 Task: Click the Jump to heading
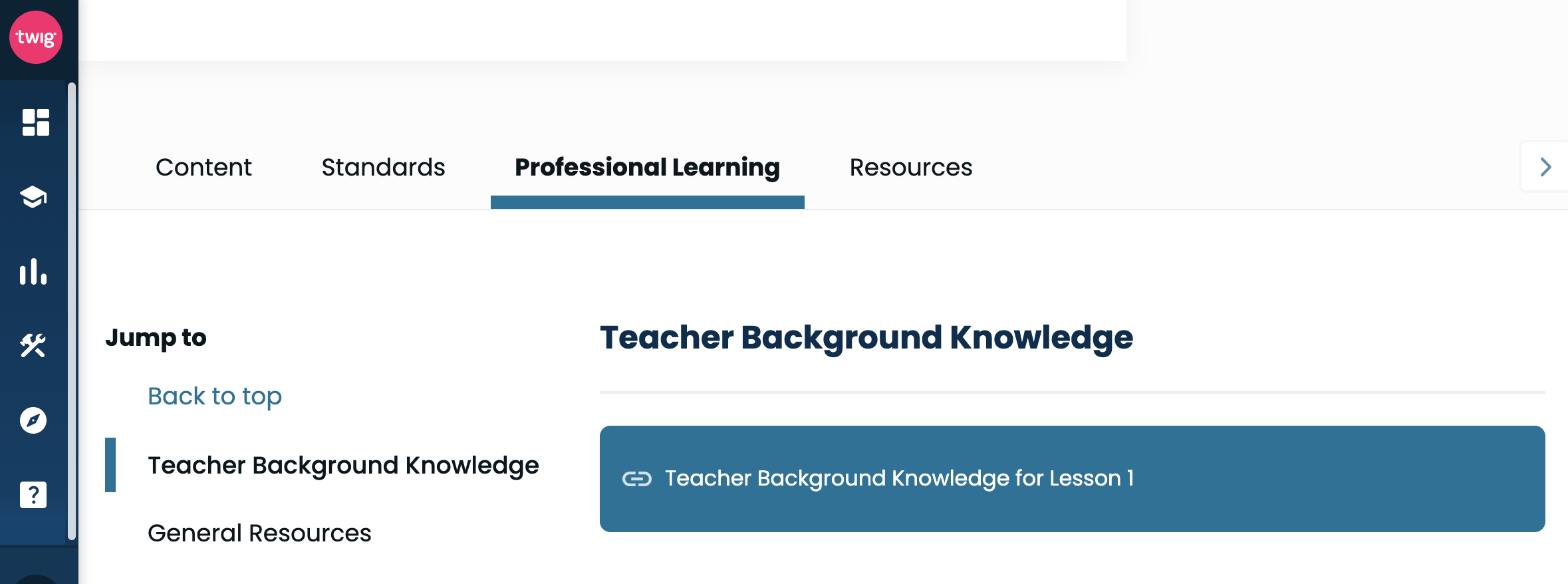coord(156,338)
